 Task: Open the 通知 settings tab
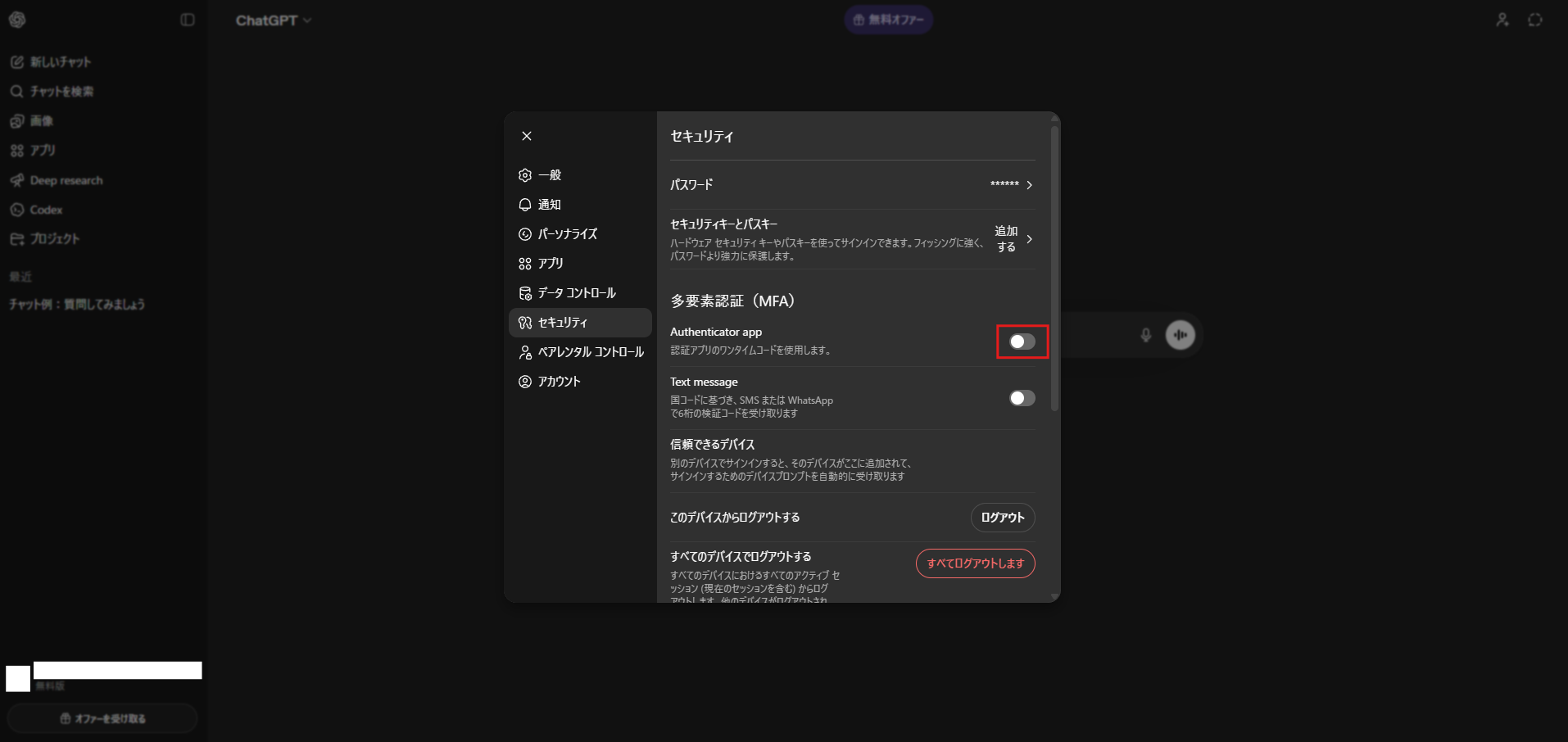pyautogui.click(x=549, y=205)
